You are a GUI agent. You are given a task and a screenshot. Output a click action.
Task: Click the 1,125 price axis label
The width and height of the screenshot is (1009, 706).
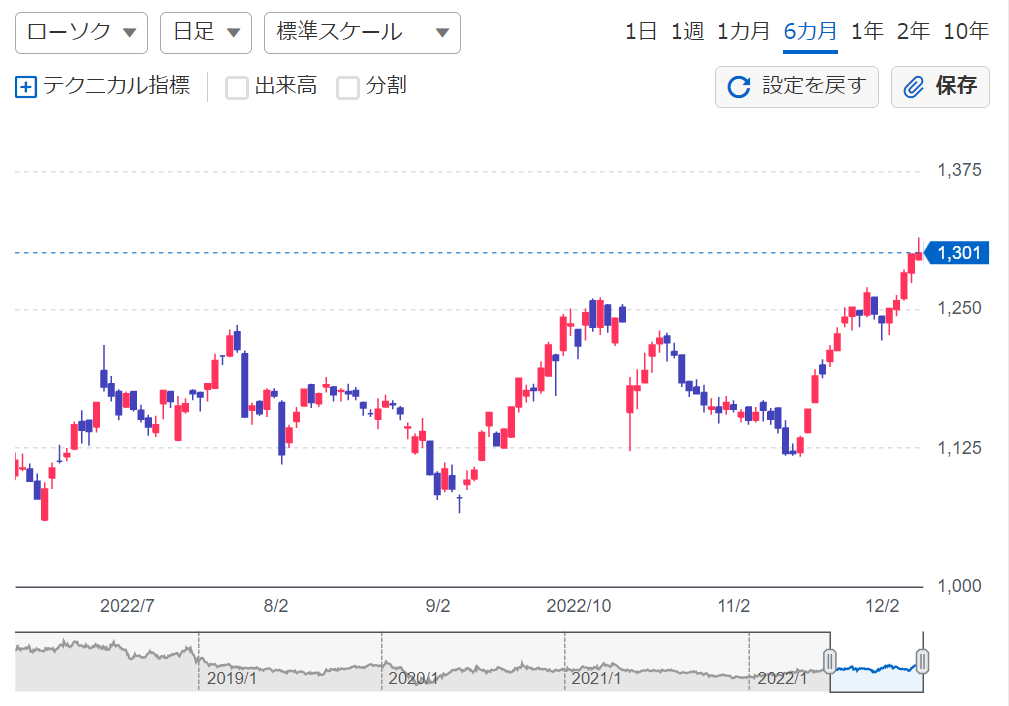[x=959, y=448]
